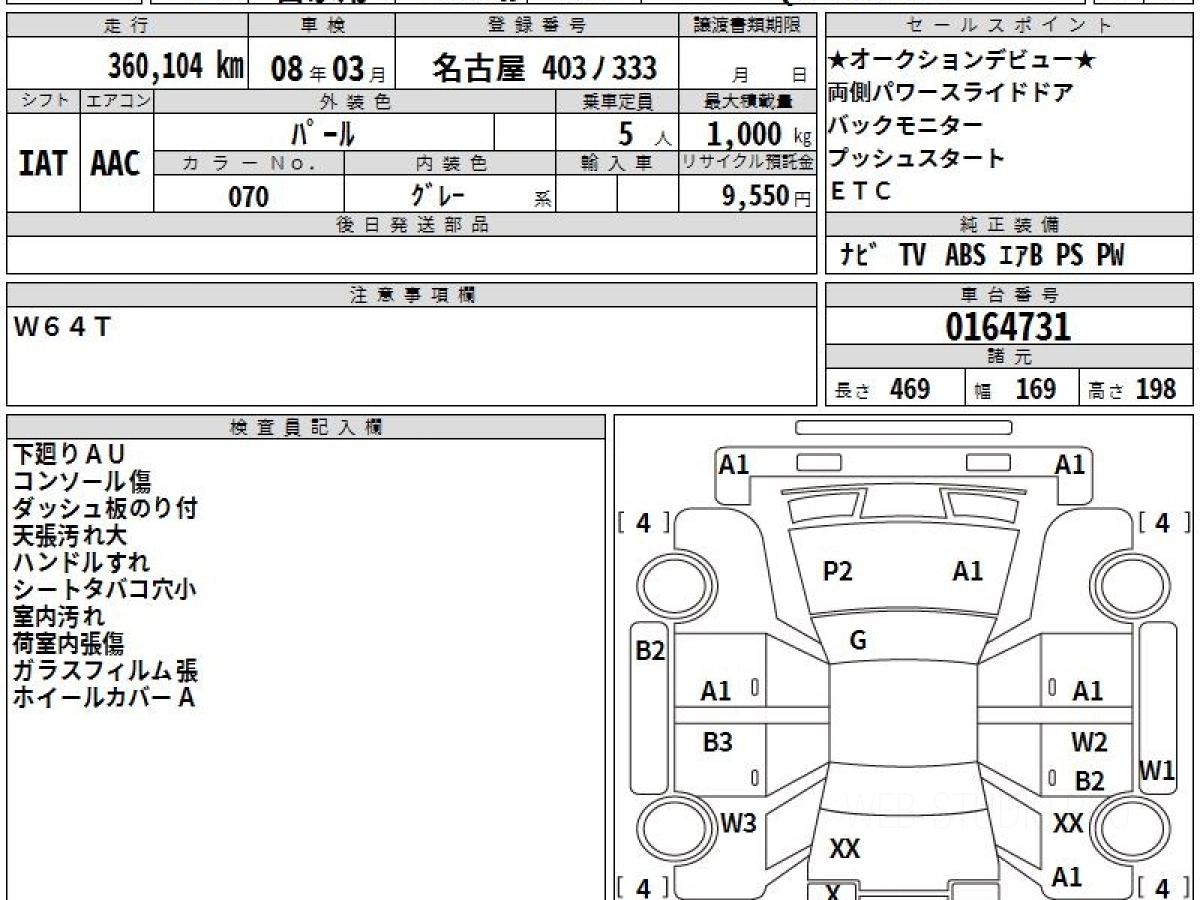
Task: Select the ダッシュ板のり付 note
Action: [105, 508]
